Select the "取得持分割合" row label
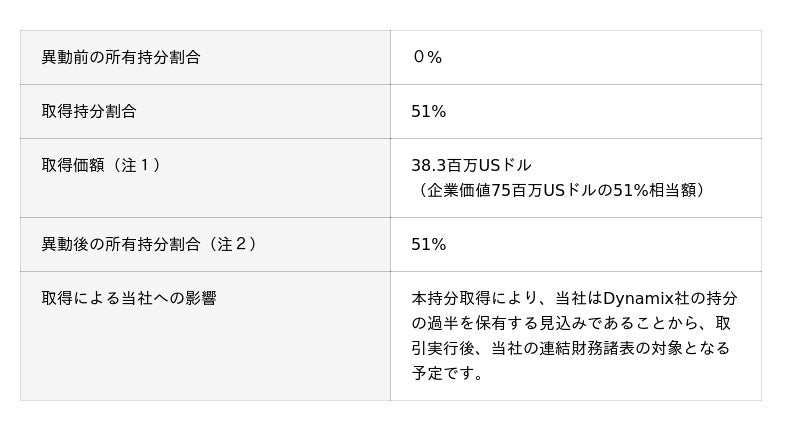 [x=89, y=112]
